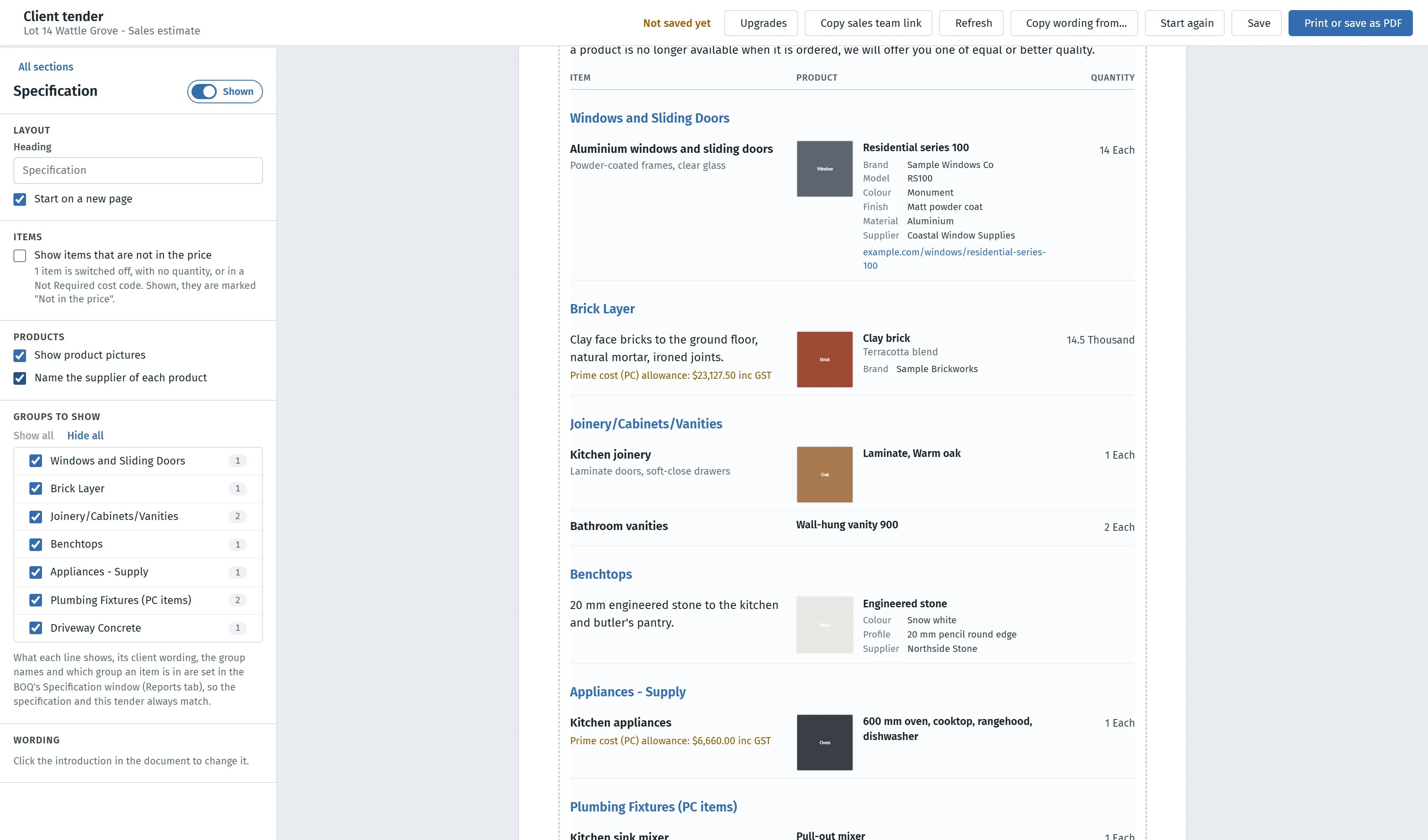Click the white Stone product picture
Screen dimensions: 1428x840
coord(824,625)
